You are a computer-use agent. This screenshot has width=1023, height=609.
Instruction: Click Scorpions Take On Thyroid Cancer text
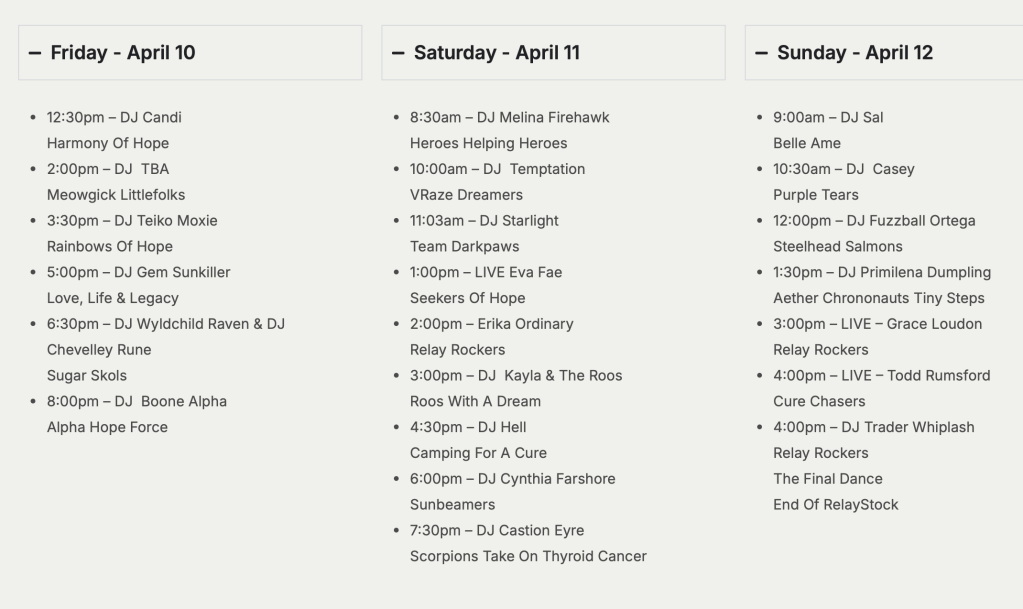pyautogui.click(x=528, y=556)
